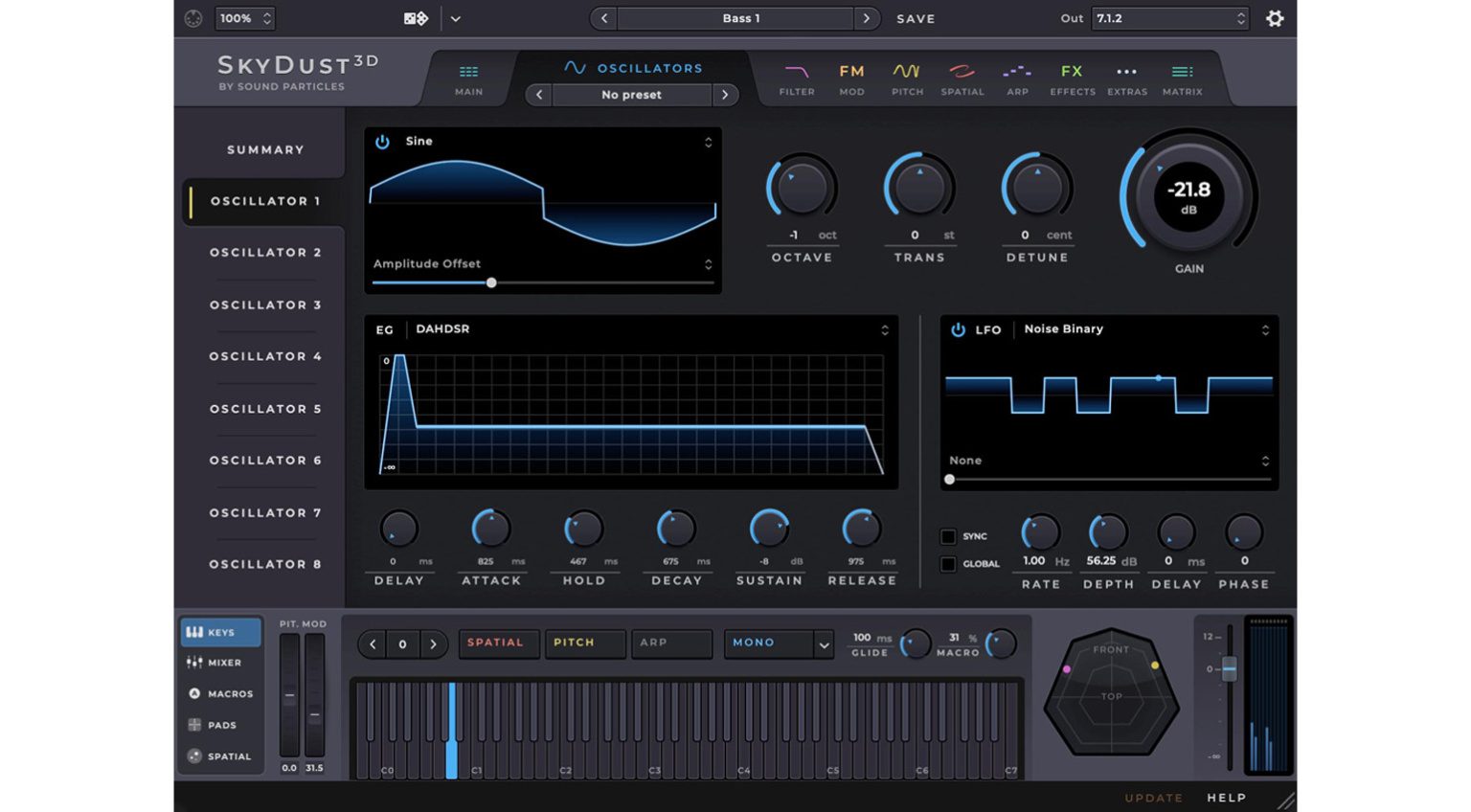Select Oscillator 3 in the sidebar

click(x=264, y=304)
